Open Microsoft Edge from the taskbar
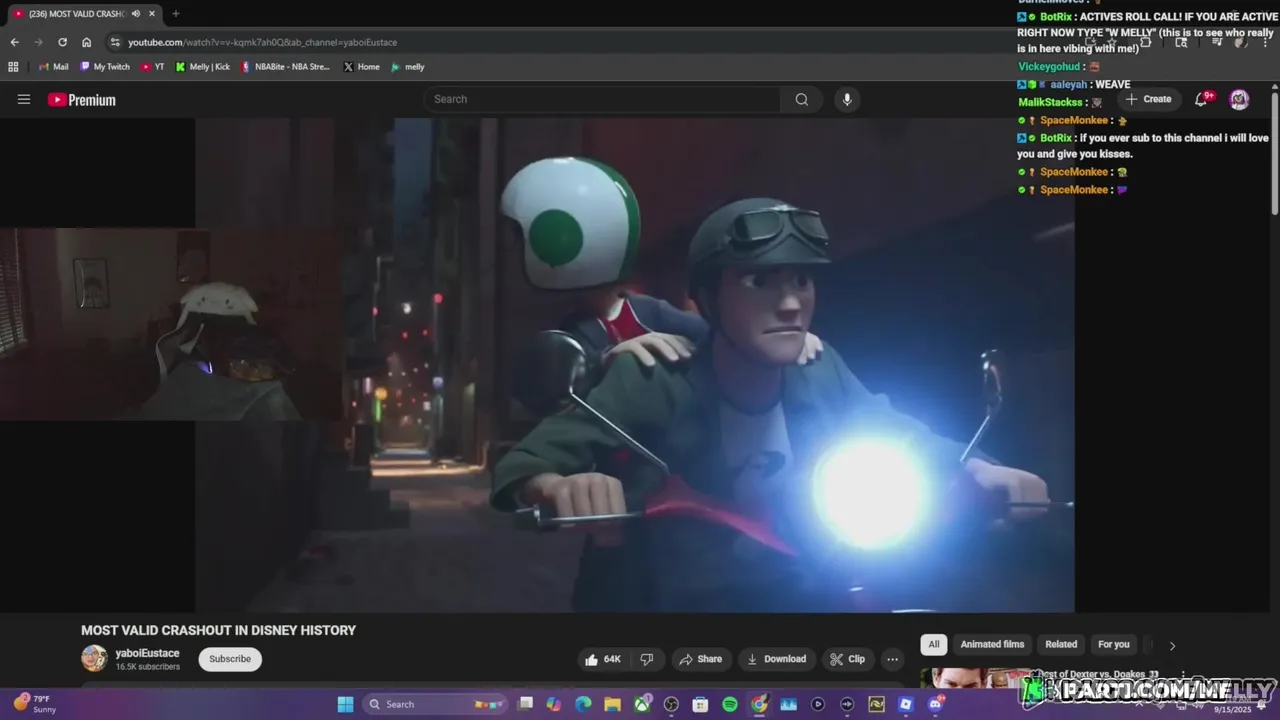1280x720 pixels. (583, 704)
